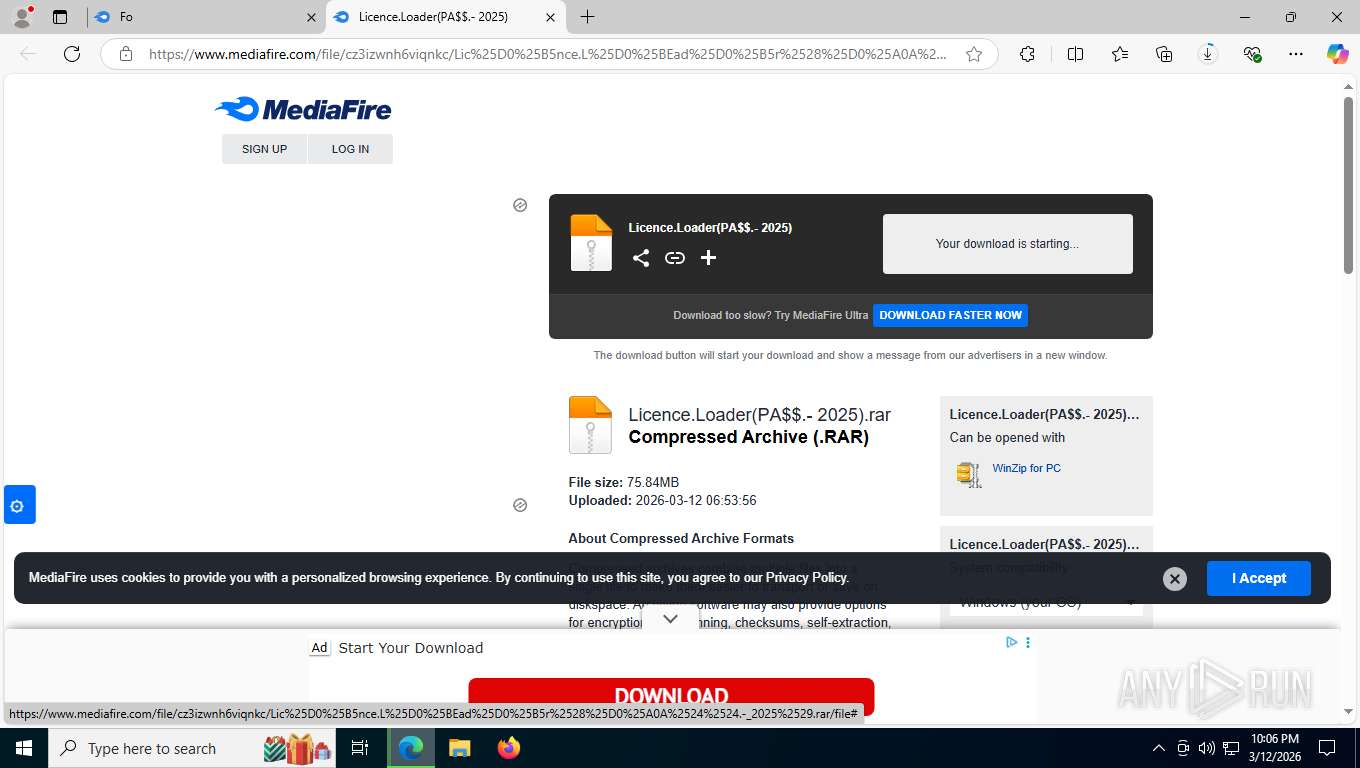Open Collections icon in toolbar
The width and height of the screenshot is (1360, 768).
(x=1164, y=54)
